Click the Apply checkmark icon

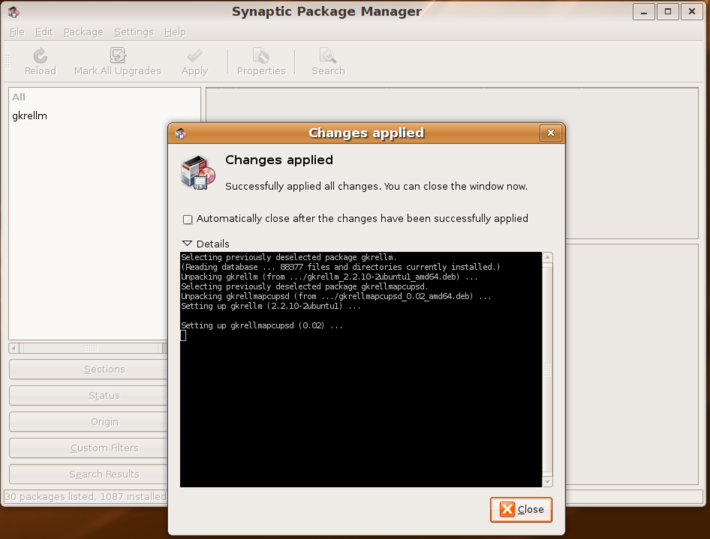coord(194,56)
